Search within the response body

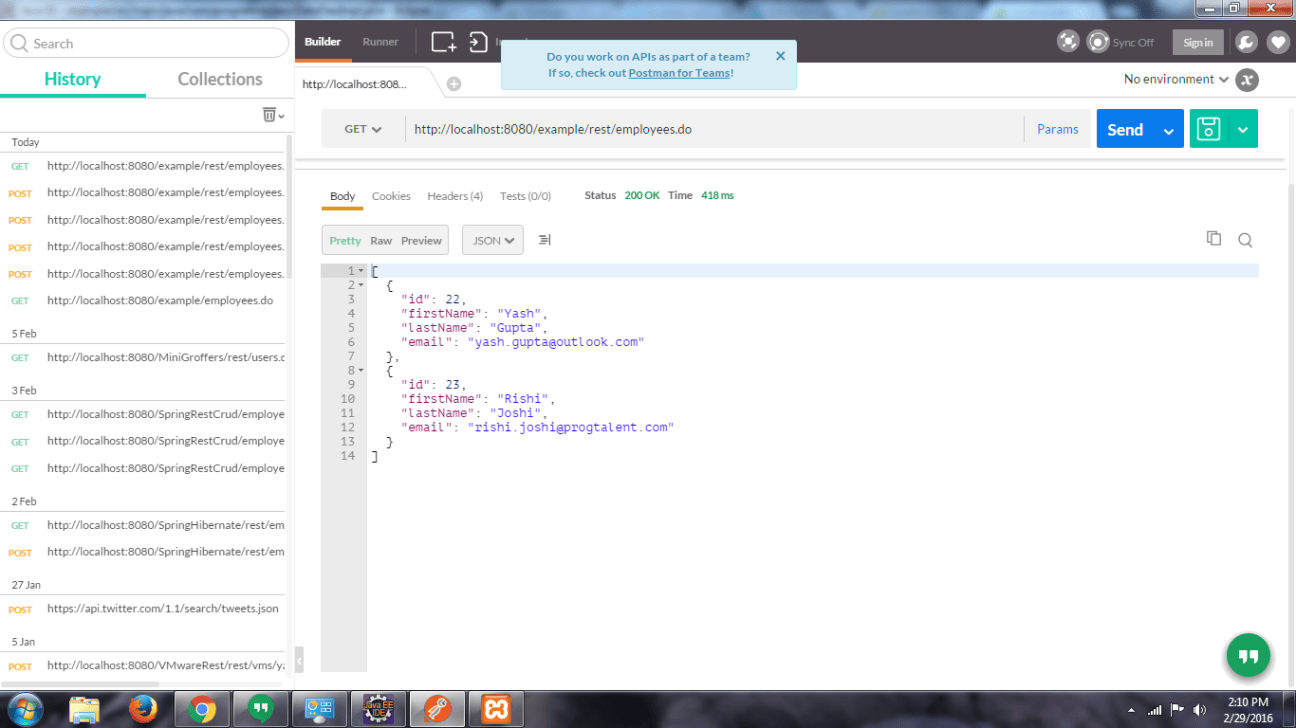(1245, 239)
